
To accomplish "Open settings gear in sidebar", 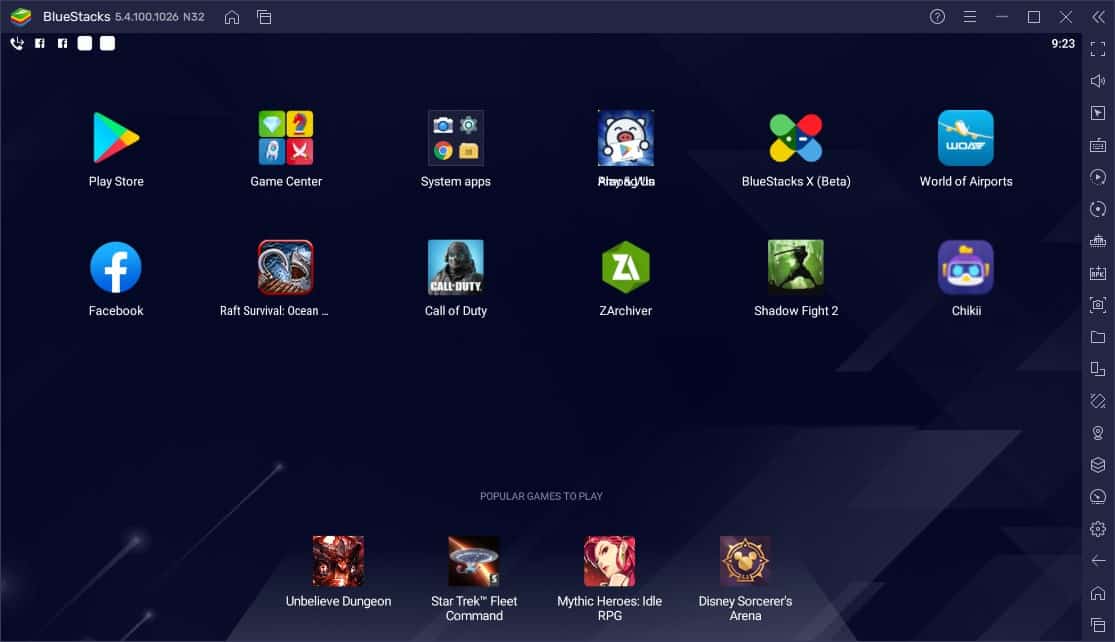I will pyautogui.click(x=1098, y=529).
